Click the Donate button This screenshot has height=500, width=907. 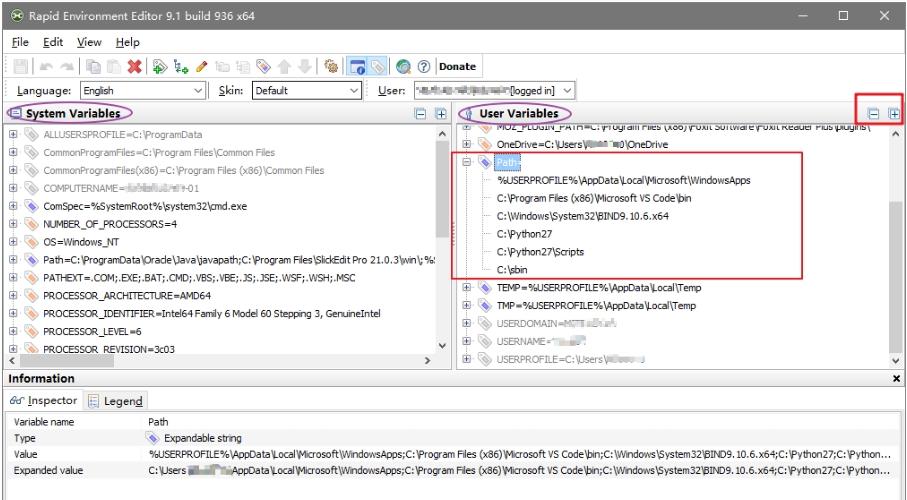457,67
